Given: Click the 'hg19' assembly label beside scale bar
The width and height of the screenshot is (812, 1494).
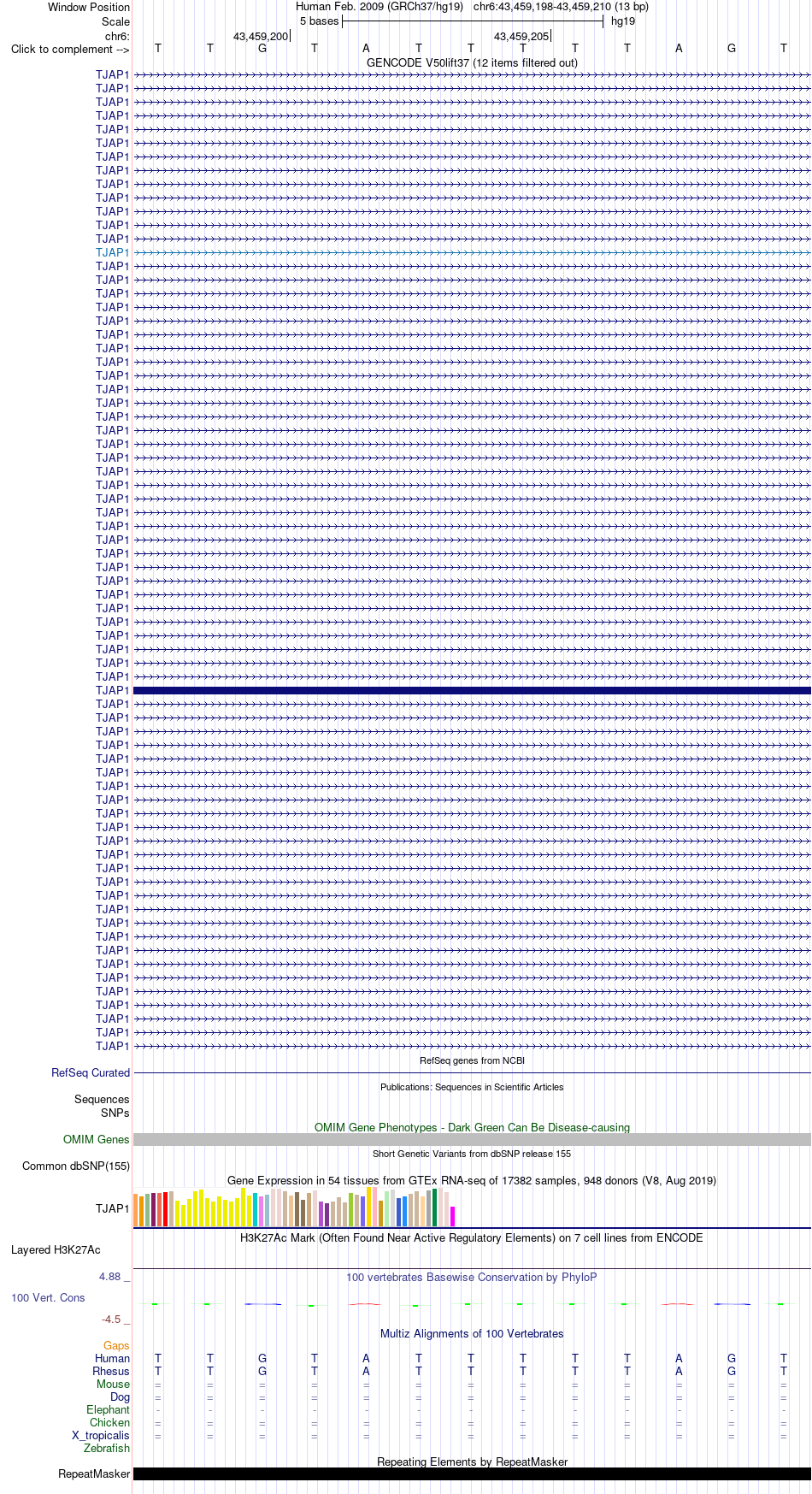Looking at the screenshot, I should point(623,21).
